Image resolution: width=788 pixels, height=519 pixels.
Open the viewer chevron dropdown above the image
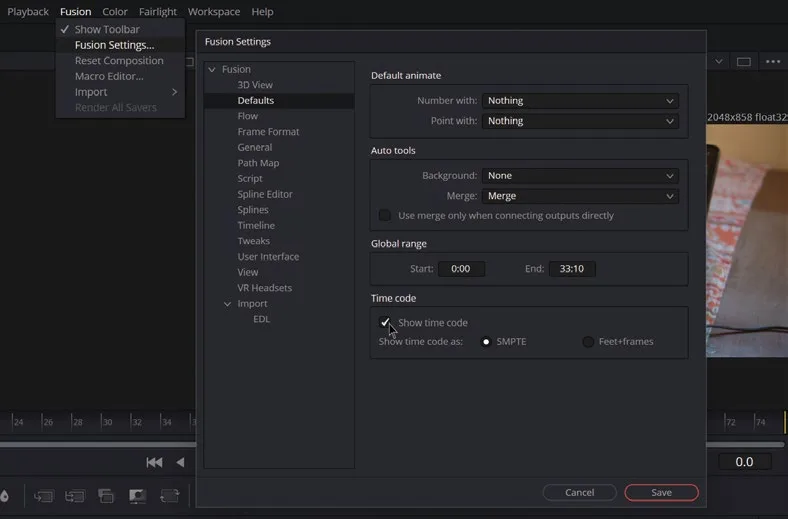click(x=719, y=62)
